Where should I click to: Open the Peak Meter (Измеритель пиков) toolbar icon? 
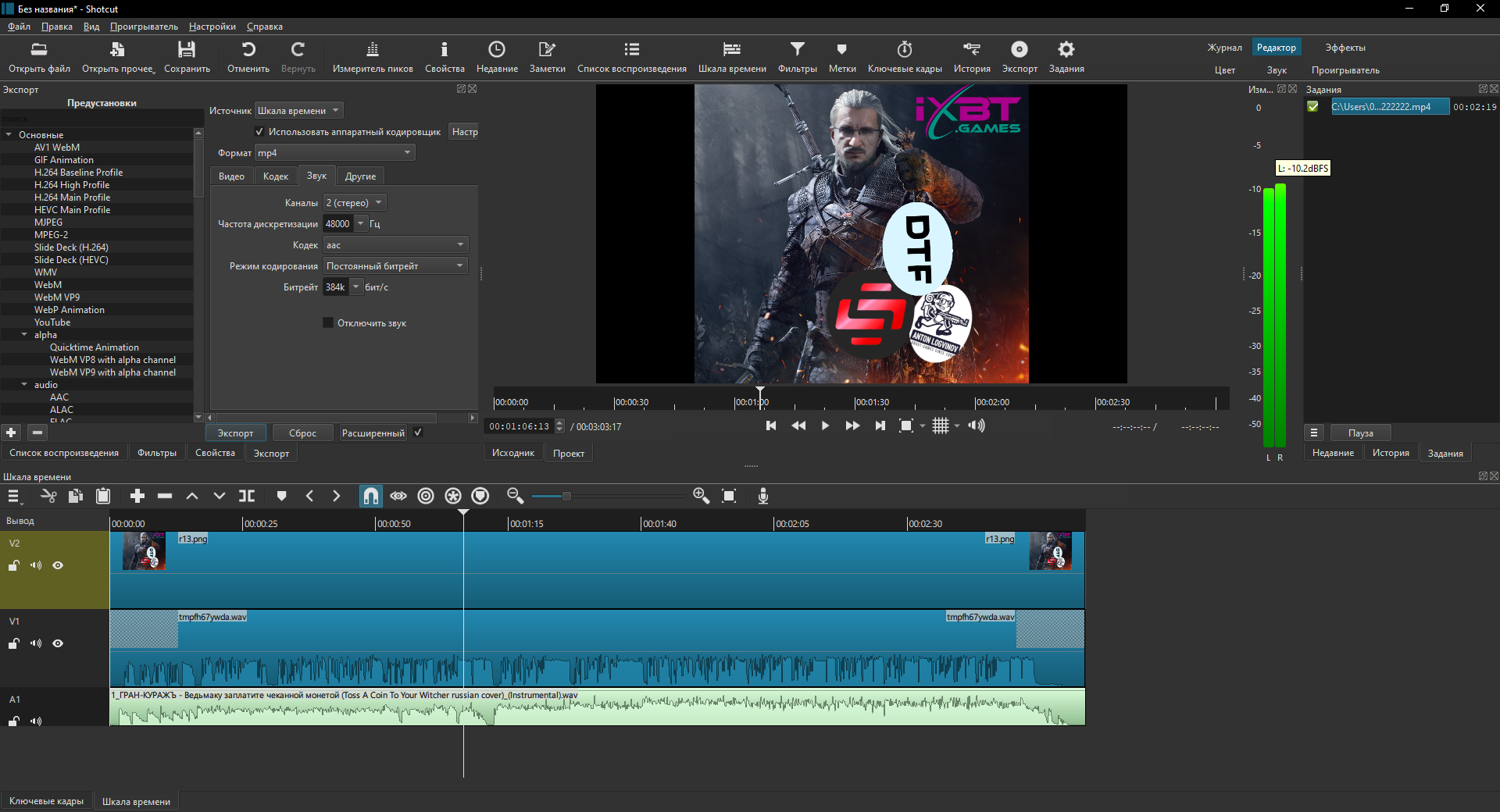tap(373, 57)
